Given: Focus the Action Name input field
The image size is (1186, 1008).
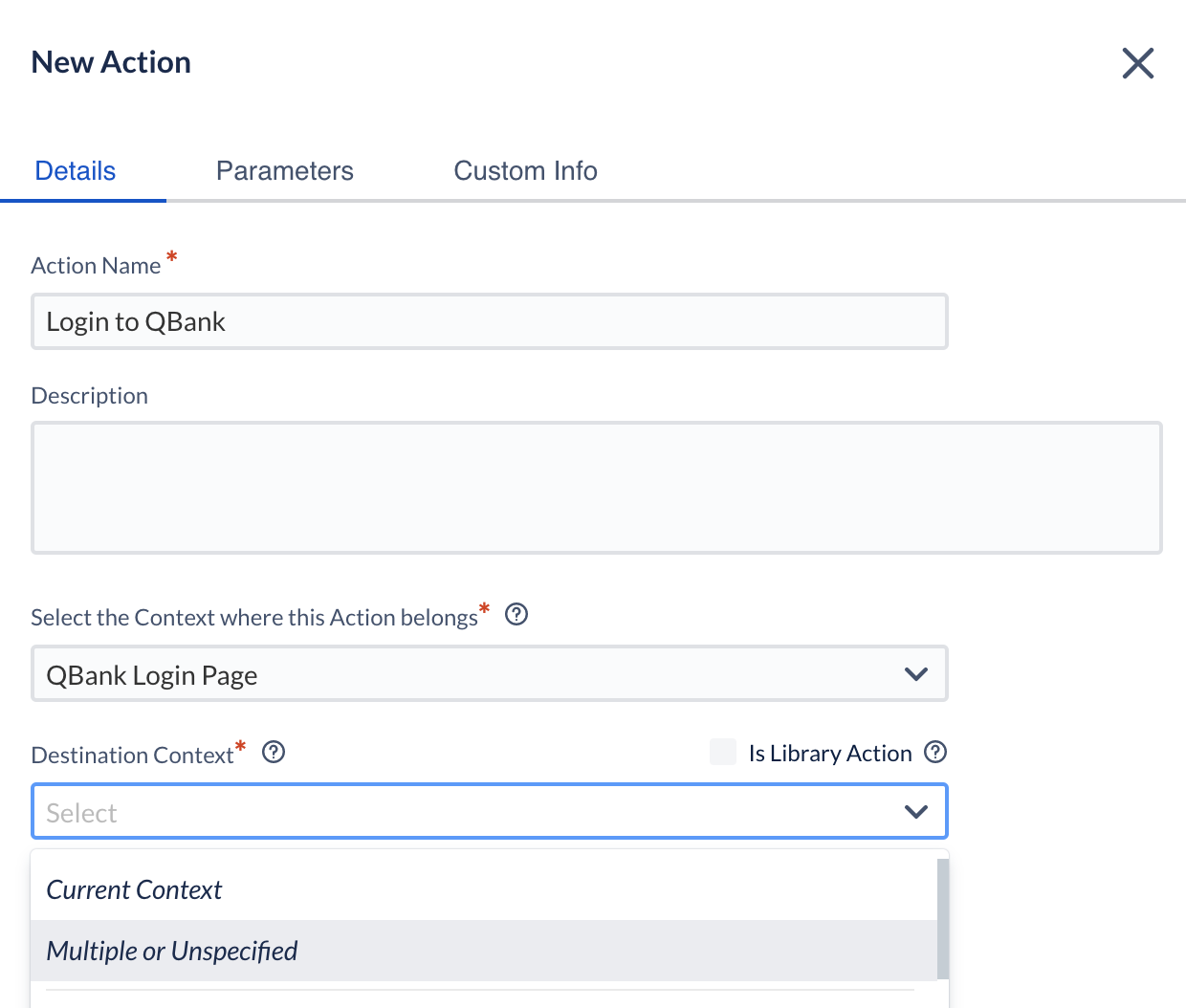Looking at the screenshot, I should click(x=488, y=322).
